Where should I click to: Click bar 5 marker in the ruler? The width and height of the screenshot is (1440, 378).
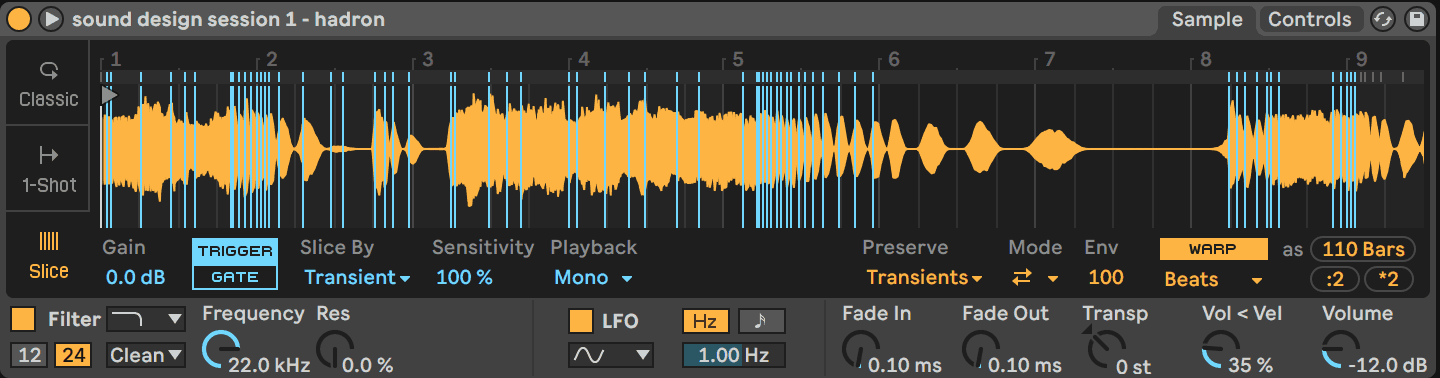click(x=738, y=59)
